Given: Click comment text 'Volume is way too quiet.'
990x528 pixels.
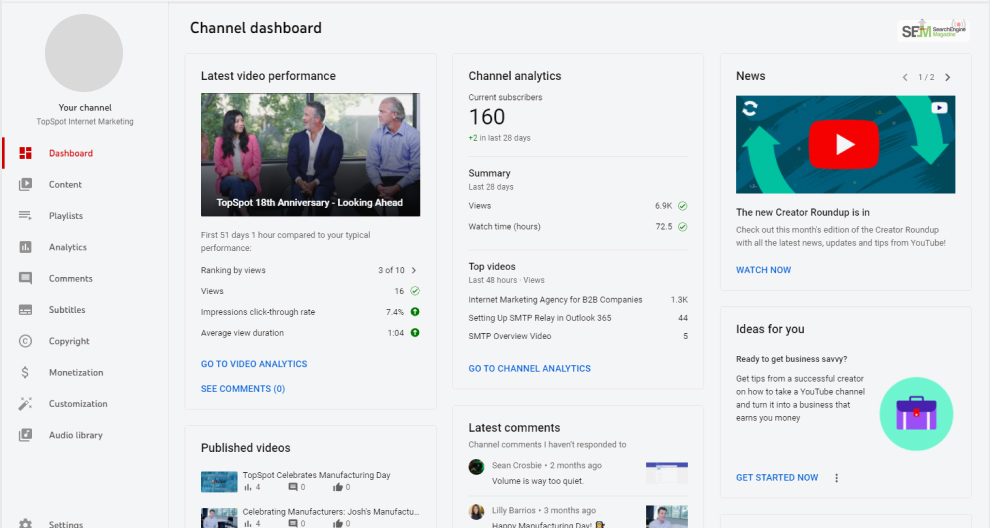Looking at the screenshot, I should tap(538, 481).
